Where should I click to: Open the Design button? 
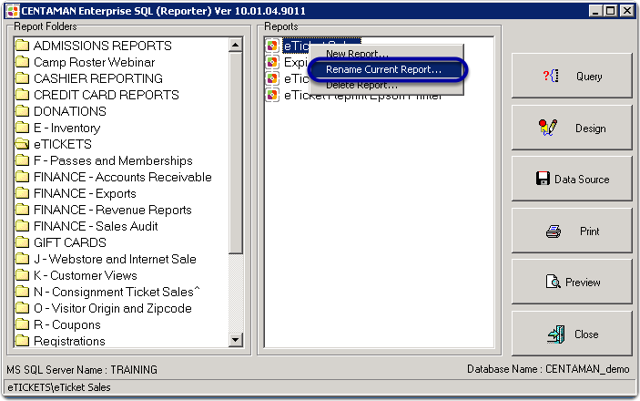coord(568,128)
